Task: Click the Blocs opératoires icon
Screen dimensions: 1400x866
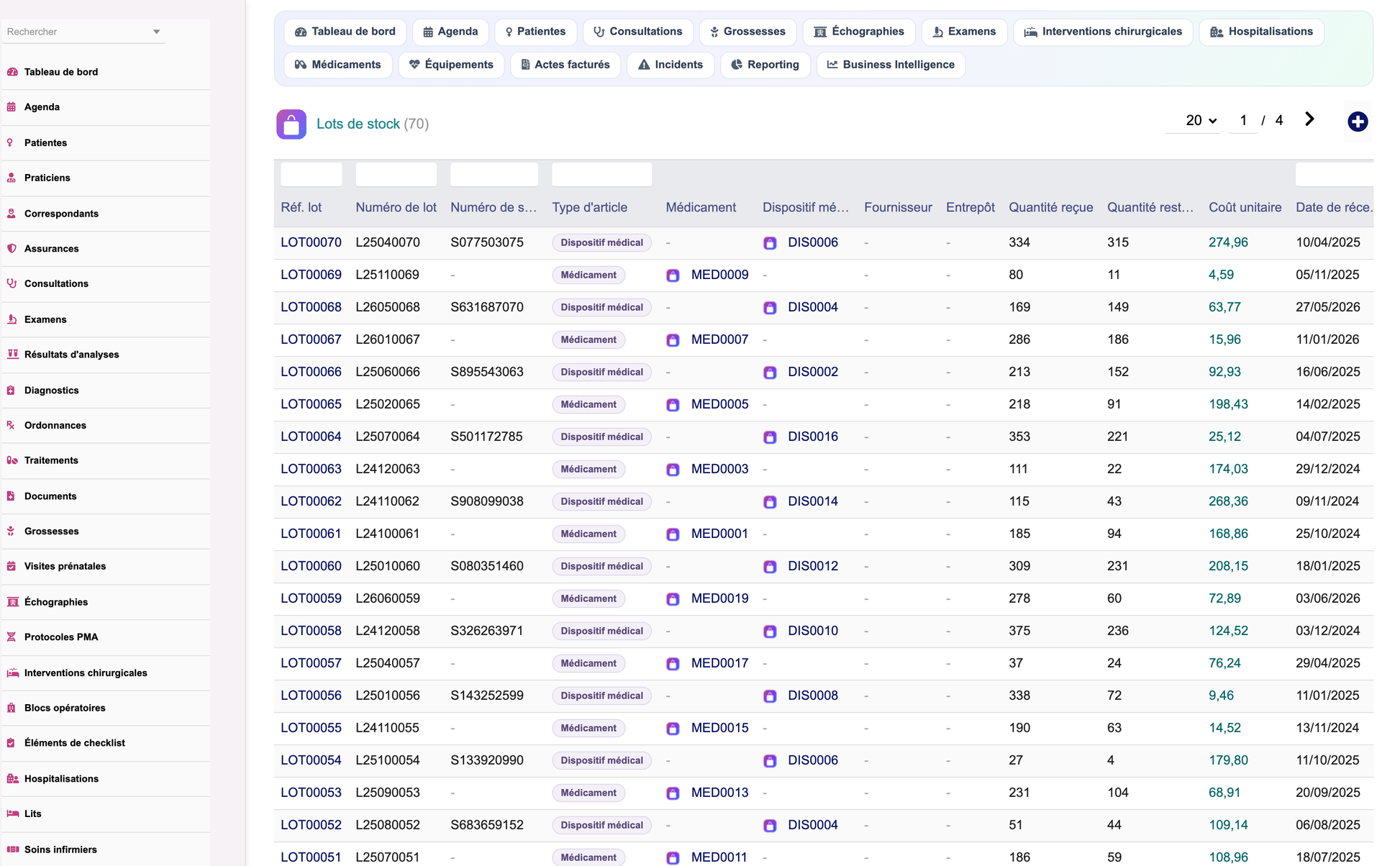Action: (x=12, y=708)
